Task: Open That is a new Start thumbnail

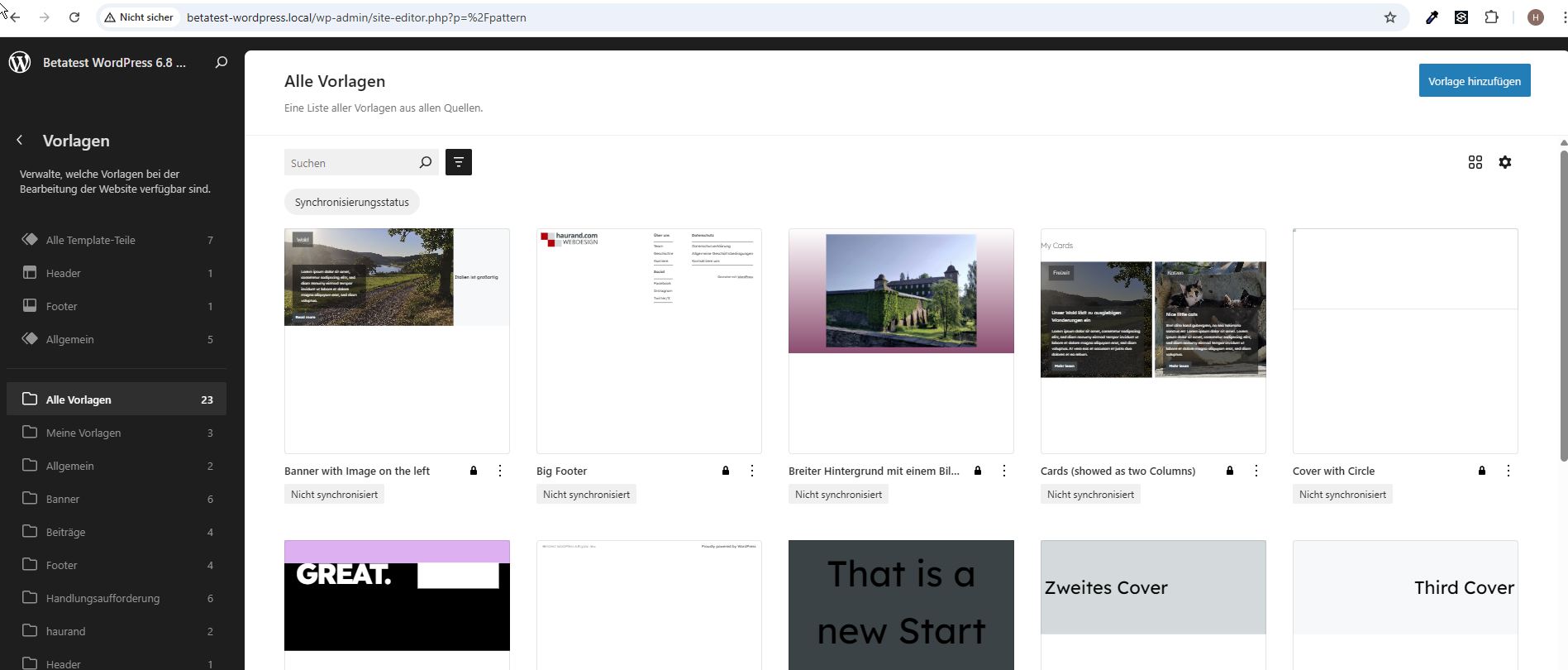Action: (901, 605)
